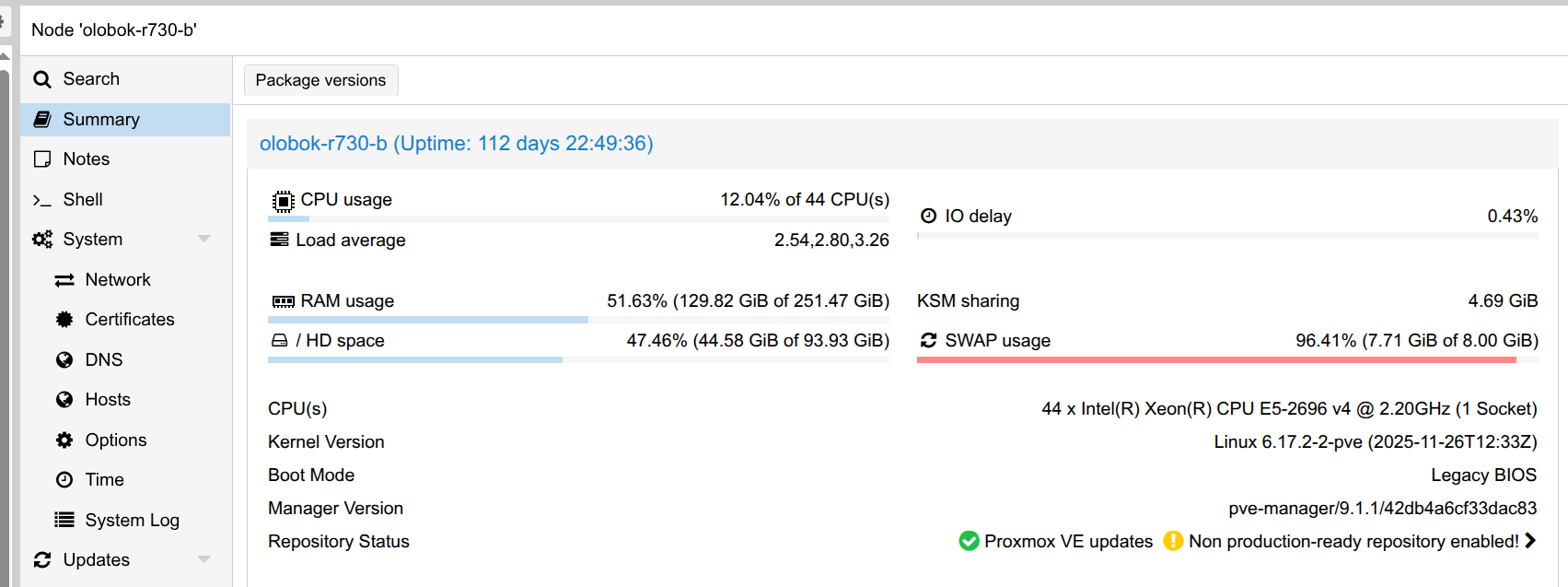
Task: Click the System gears icon
Action: 42,240
